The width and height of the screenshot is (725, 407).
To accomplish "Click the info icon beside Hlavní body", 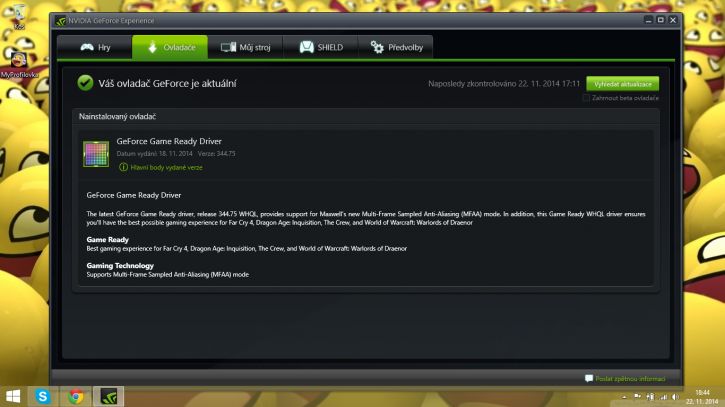I will point(123,167).
